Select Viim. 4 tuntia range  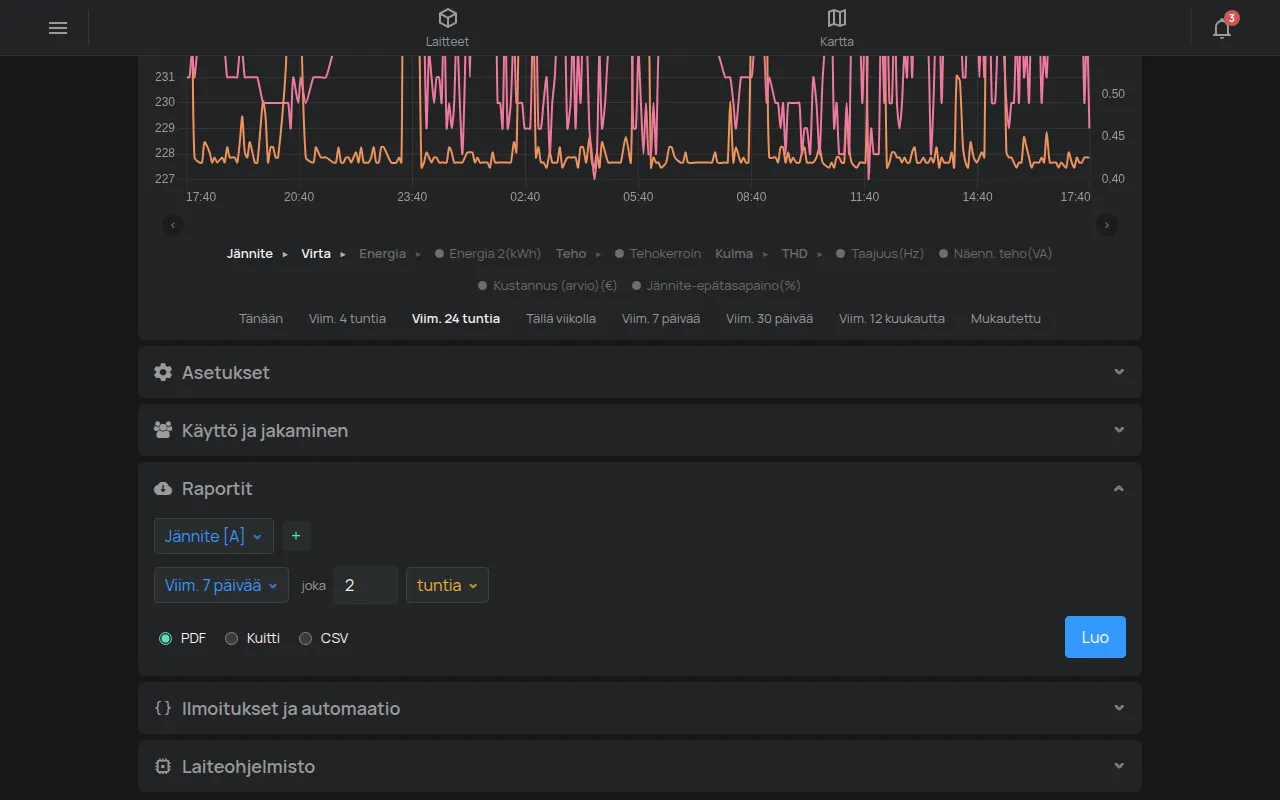pos(347,319)
